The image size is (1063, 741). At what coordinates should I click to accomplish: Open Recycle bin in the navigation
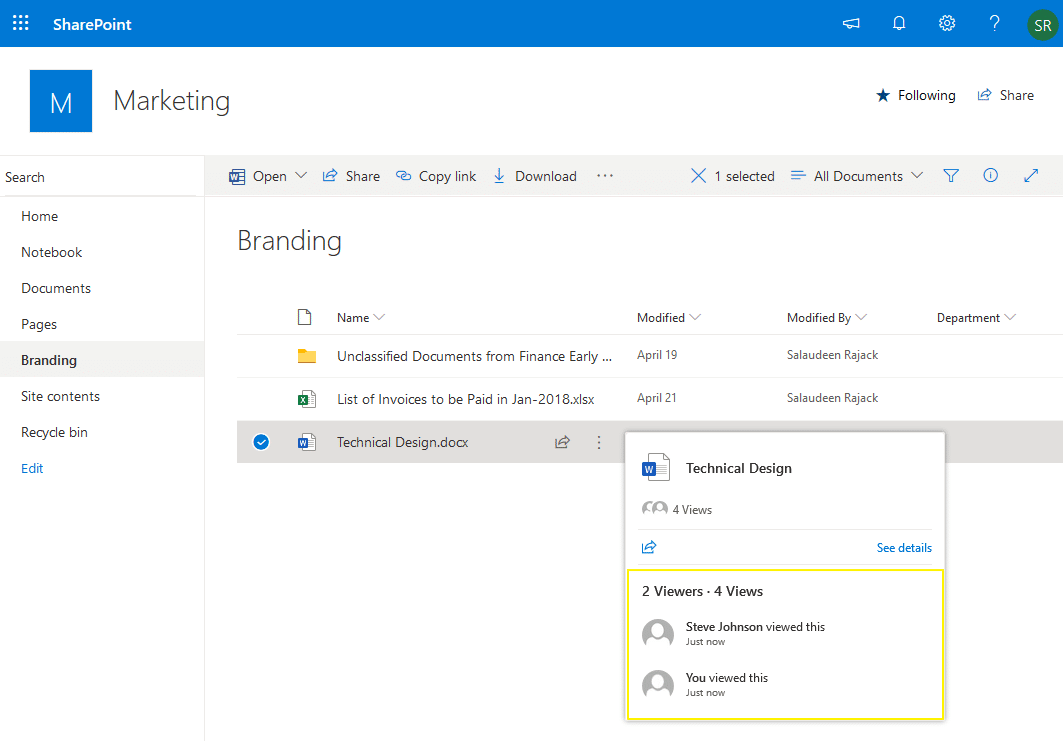54,432
